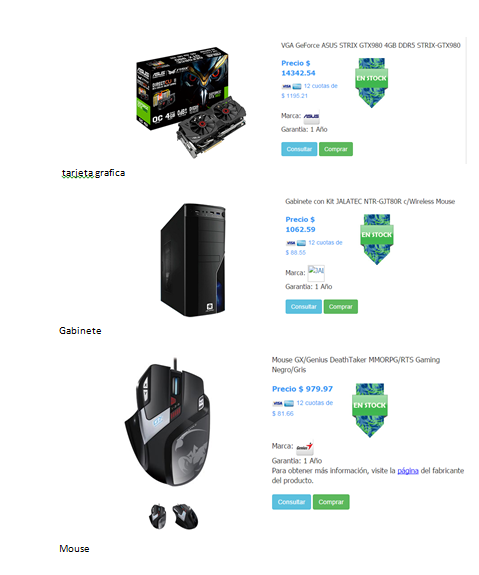
Task: Open the black computer case product image
Action: click(x=193, y=260)
